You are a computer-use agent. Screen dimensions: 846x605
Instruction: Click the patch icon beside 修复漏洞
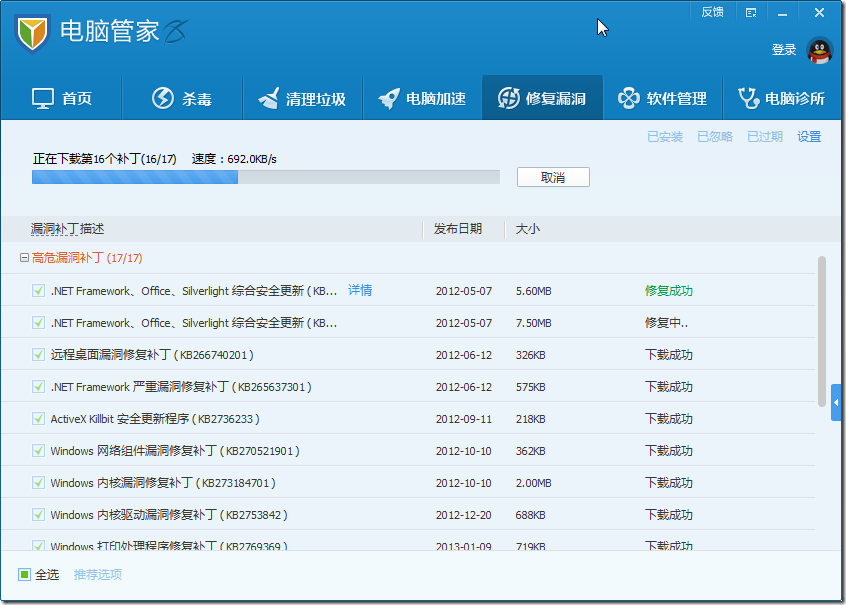509,98
